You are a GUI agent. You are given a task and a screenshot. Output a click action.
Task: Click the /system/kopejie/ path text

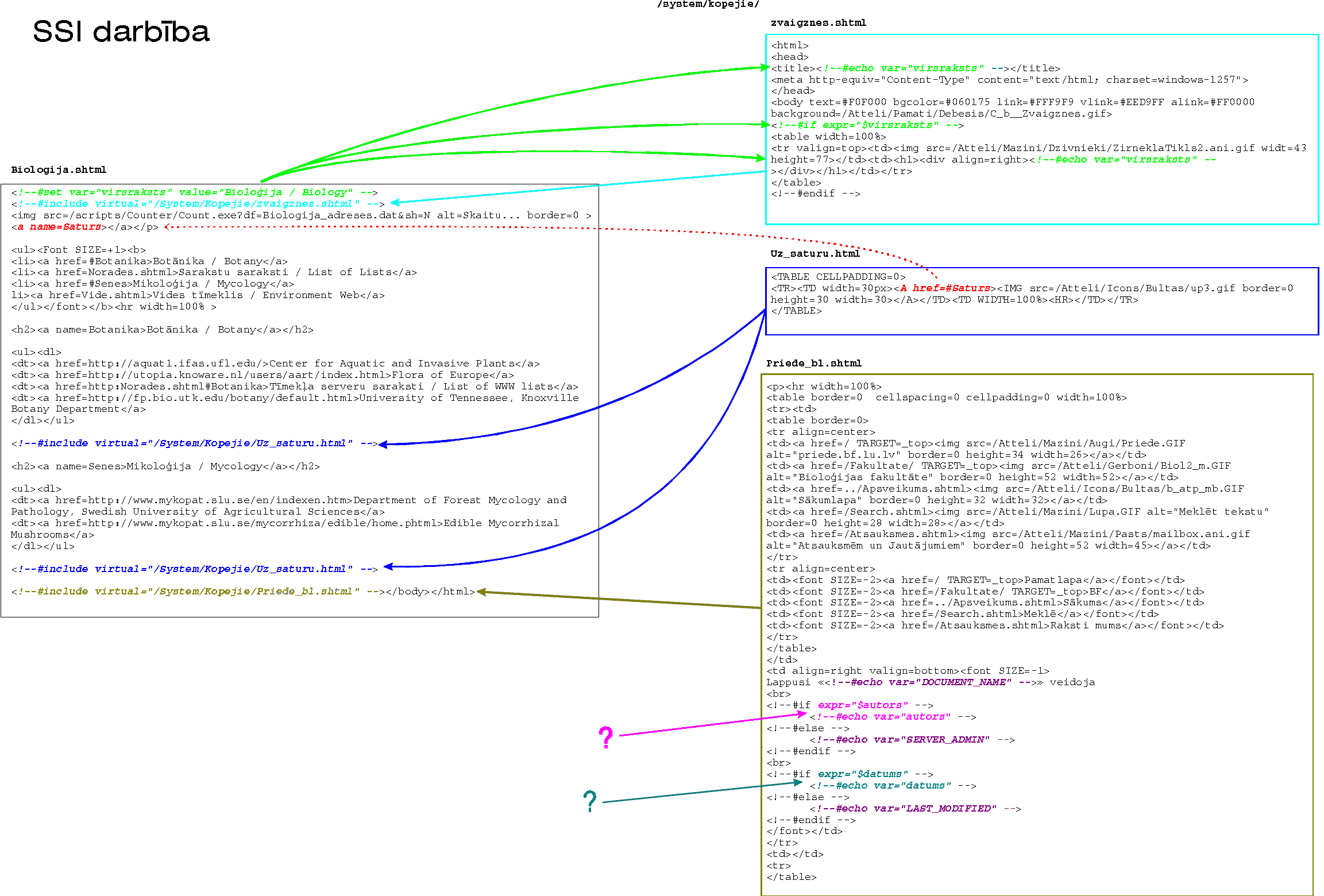pyautogui.click(x=708, y=5)
